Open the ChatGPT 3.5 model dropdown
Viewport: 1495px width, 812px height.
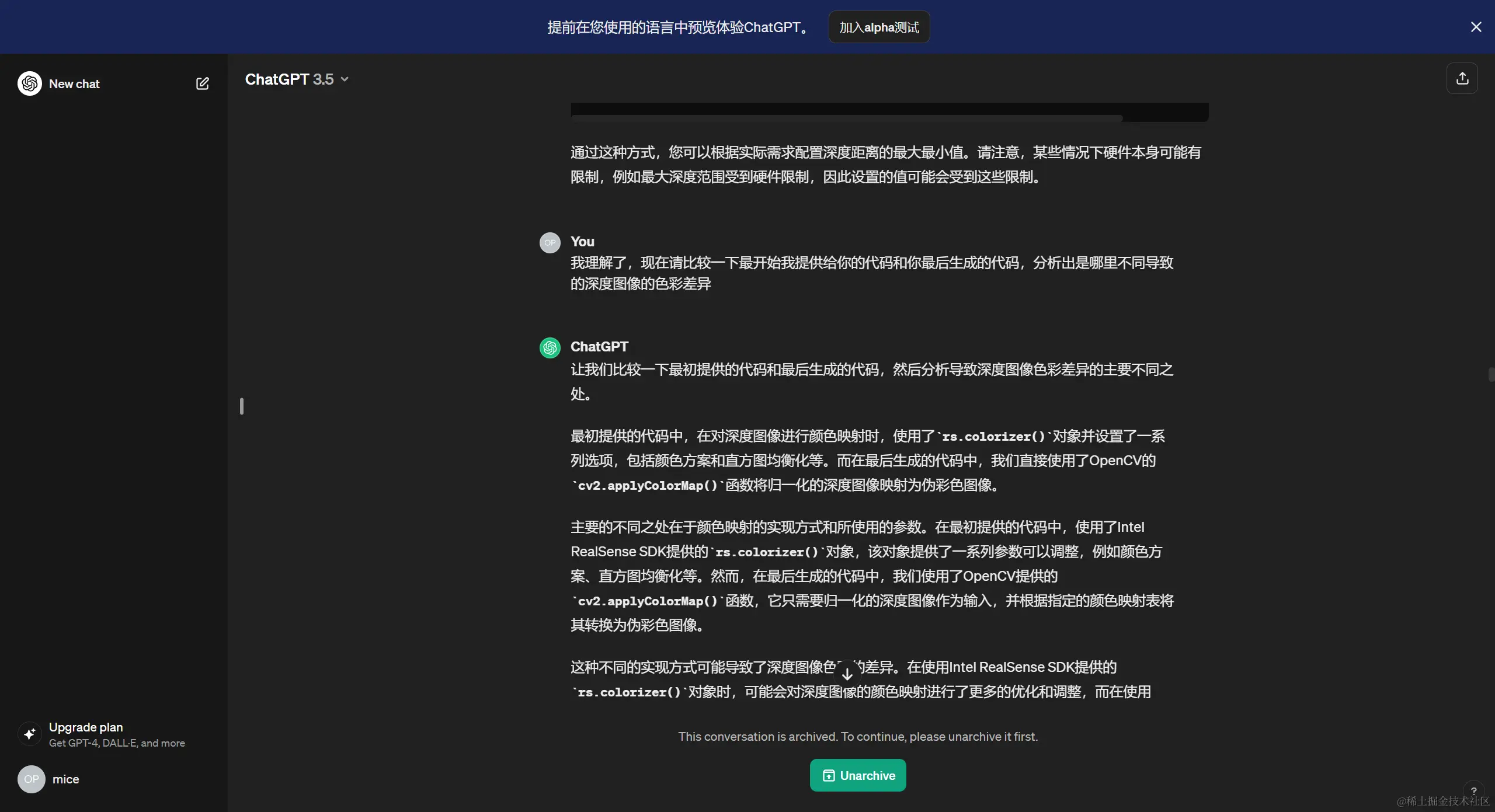click(297, 79)
